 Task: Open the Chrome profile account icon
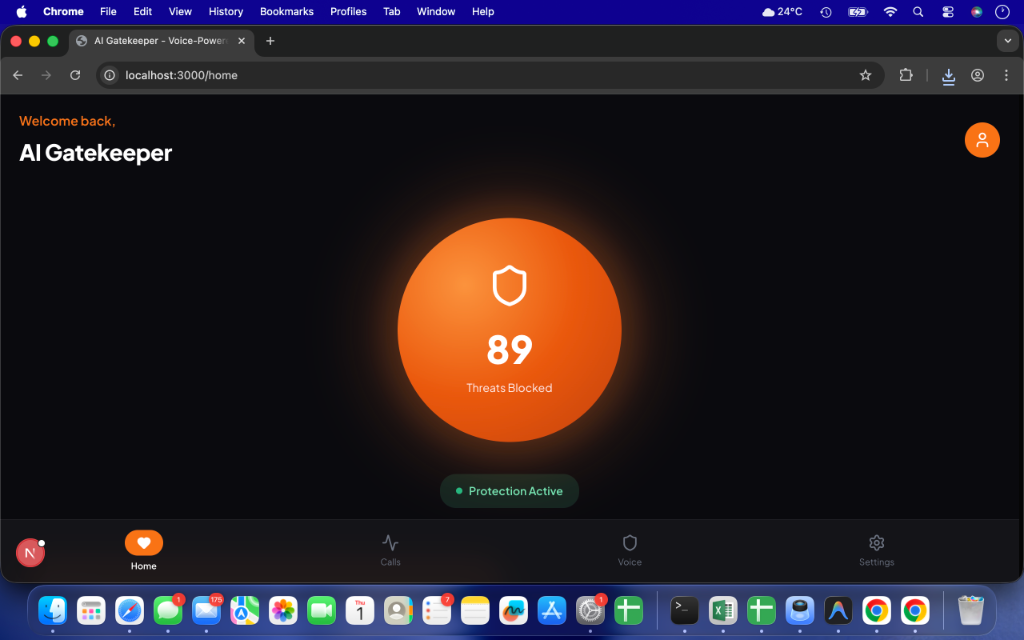pos(977,75)
